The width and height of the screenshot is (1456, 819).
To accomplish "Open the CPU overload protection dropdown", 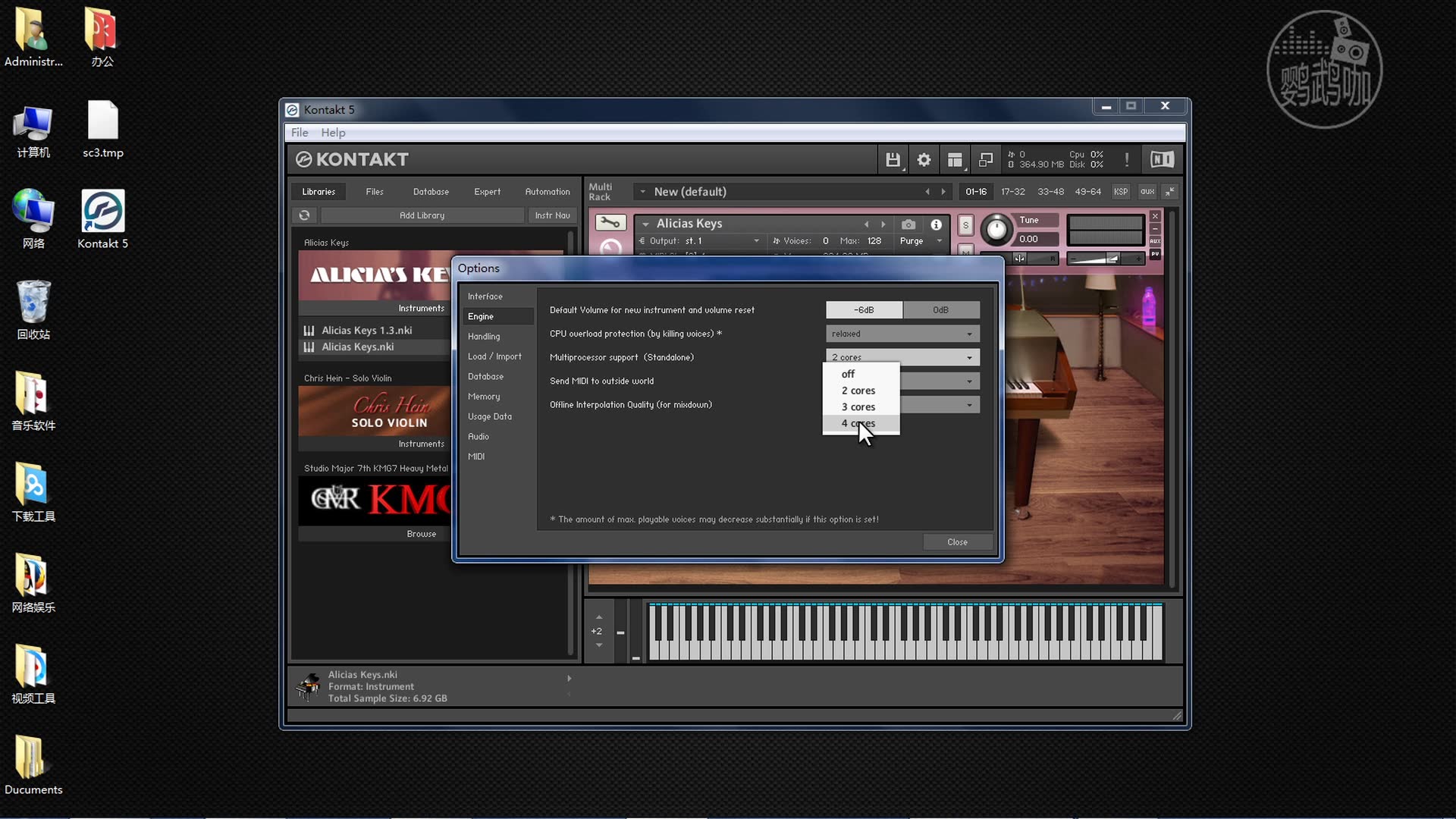I will click(901, 334).
